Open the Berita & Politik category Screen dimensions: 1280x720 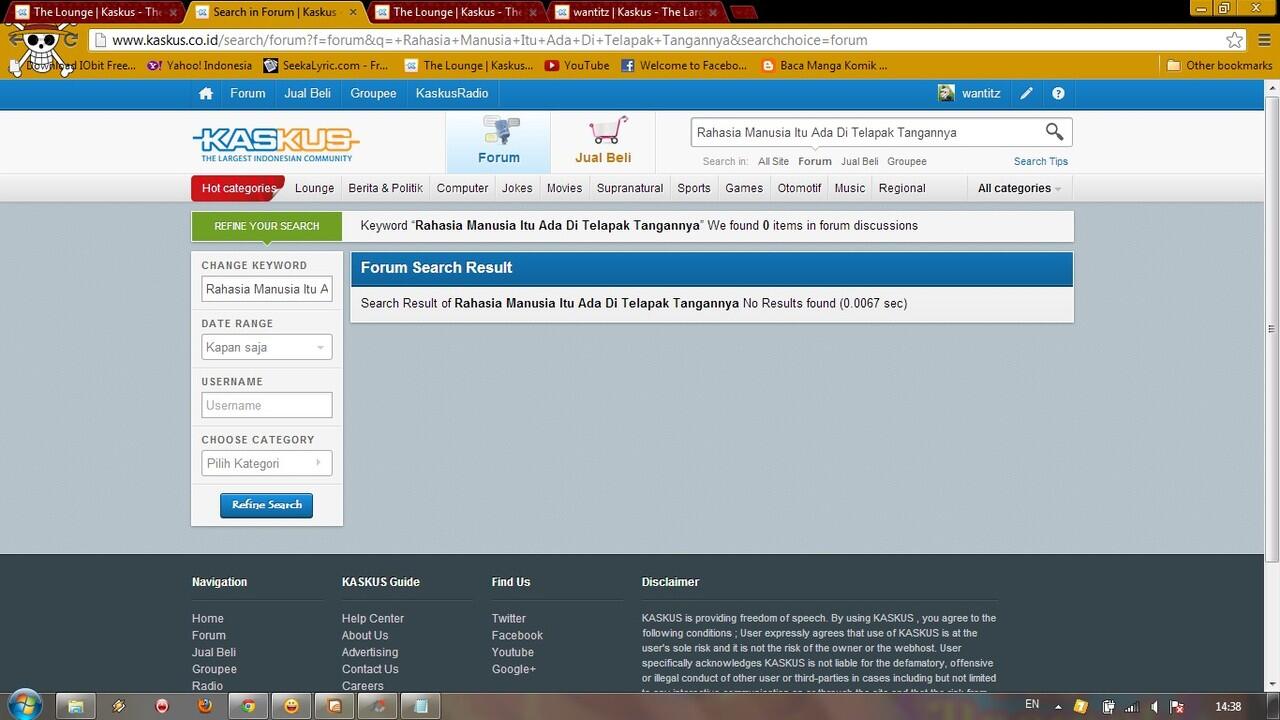386,188
